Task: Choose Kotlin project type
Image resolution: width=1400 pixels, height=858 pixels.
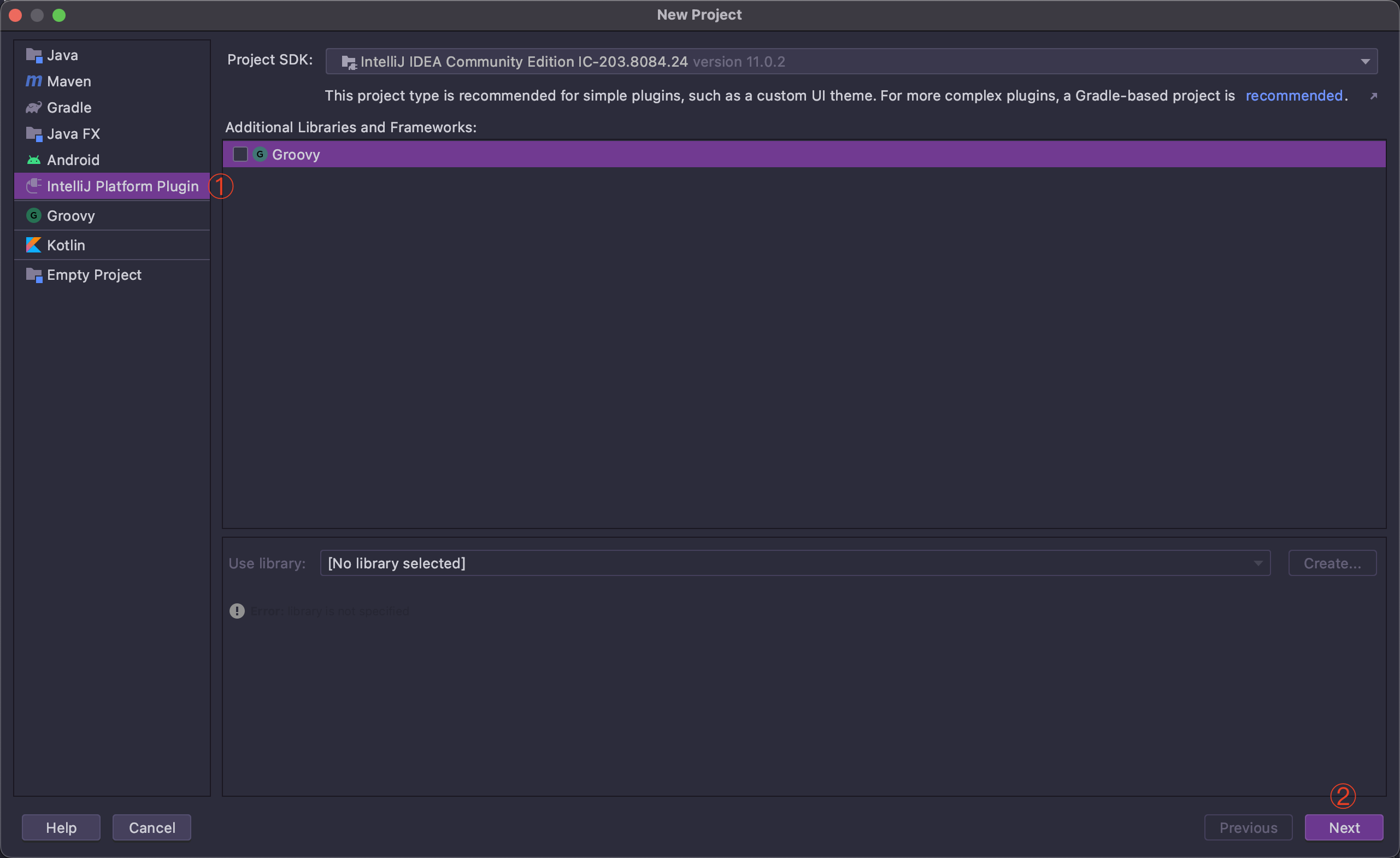Action: [x=112, y=245]
